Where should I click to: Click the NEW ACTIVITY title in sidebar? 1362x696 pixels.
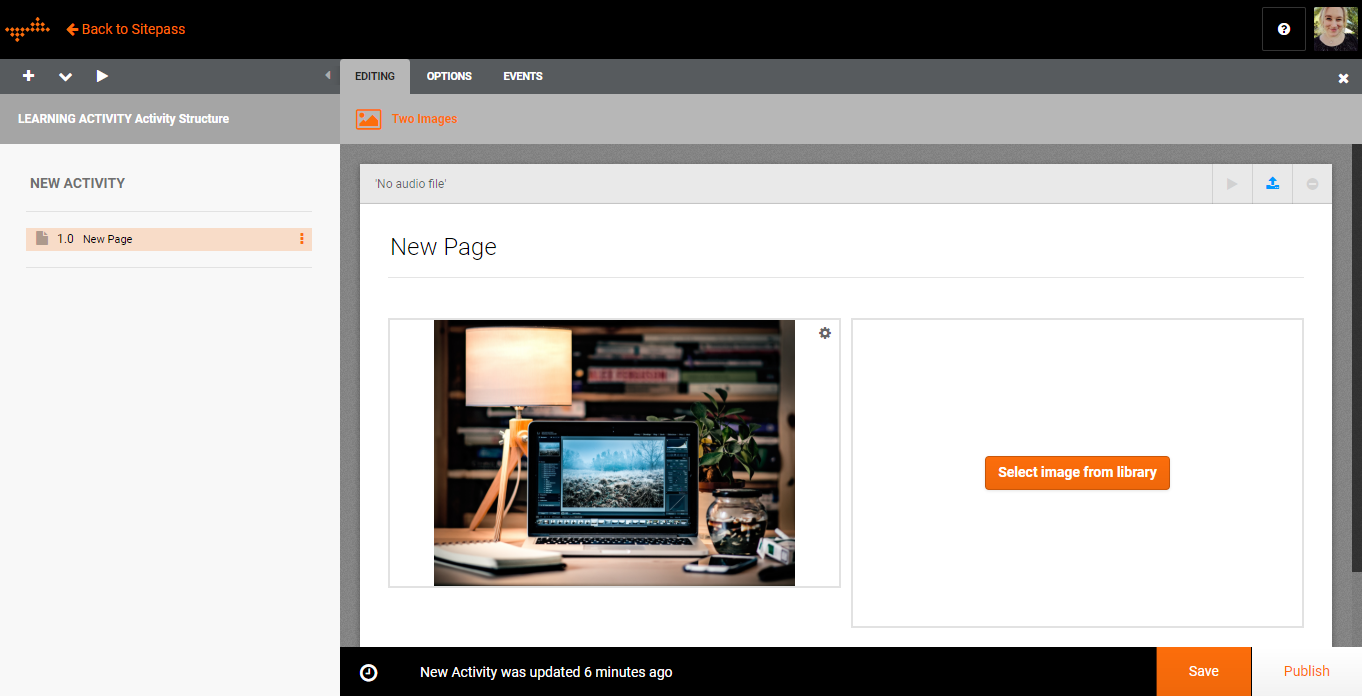point(78,183)
